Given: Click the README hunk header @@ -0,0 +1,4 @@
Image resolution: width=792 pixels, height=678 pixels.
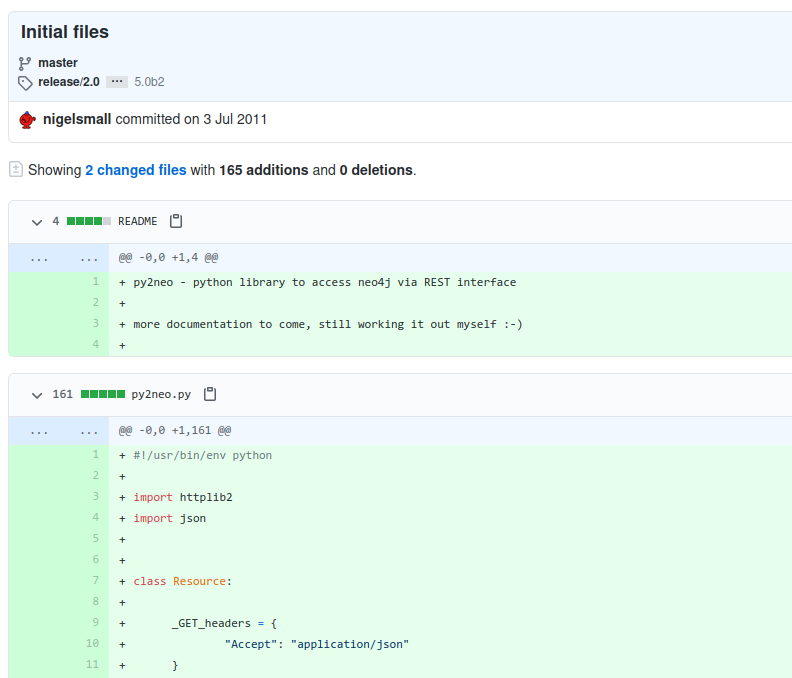Looking at the screenshot, I should (169, 258).
